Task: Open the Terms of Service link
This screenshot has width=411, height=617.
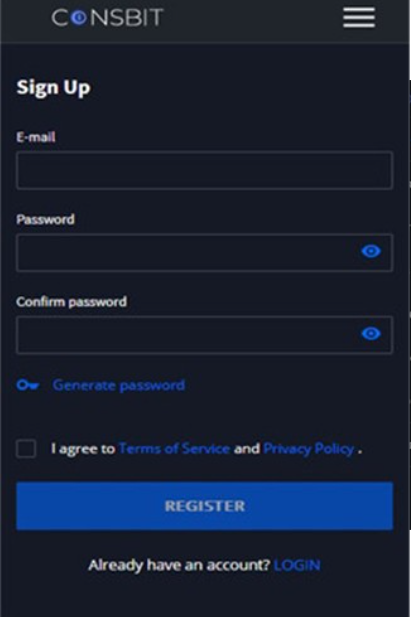Action: [174, 449]
